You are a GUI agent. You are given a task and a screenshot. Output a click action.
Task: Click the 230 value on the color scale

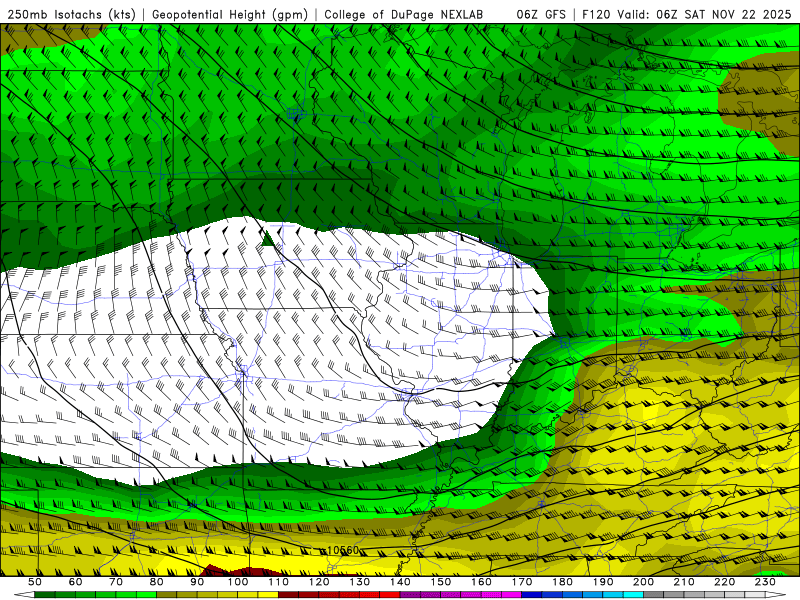(765, 582)
